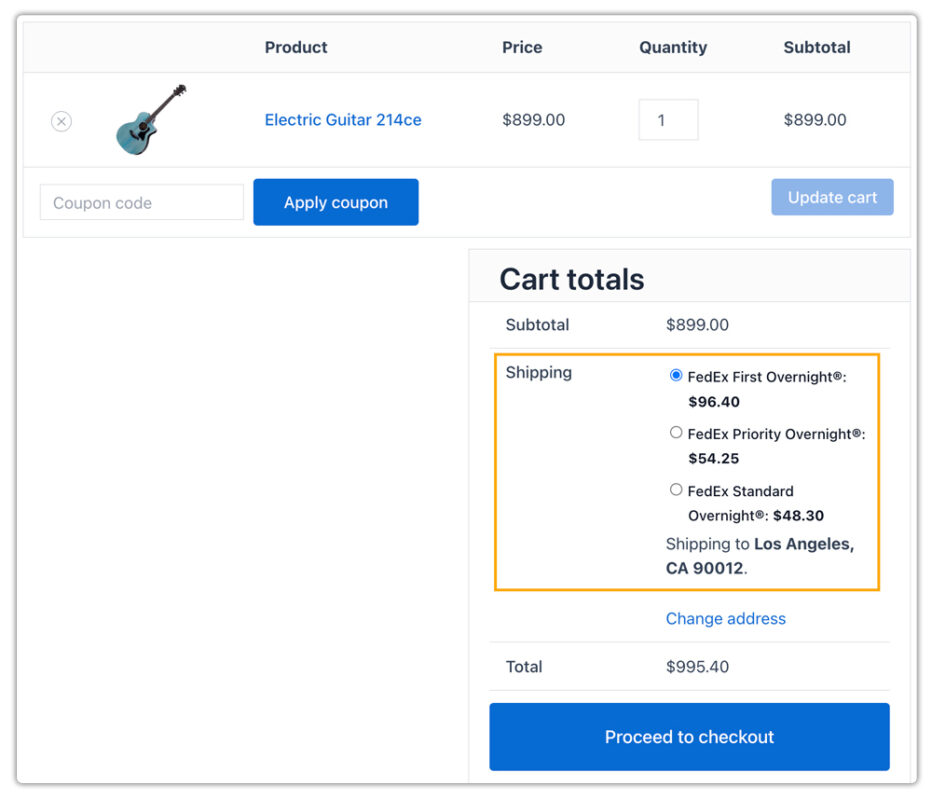Click the quantity input box
The width and height of the screenshot is (932, 800).
(x=668, y=120)
